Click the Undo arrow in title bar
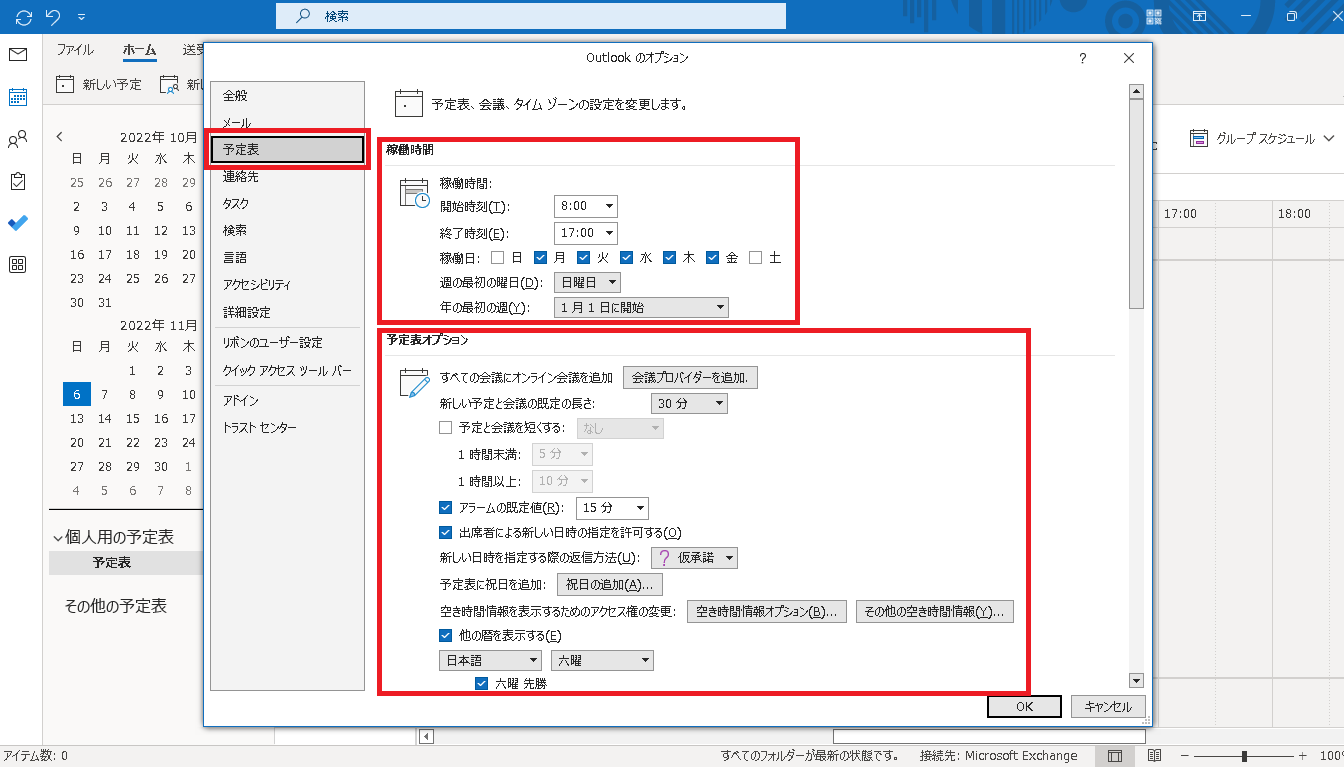This screenshot has height=767, width=1344. pos(54,17)
